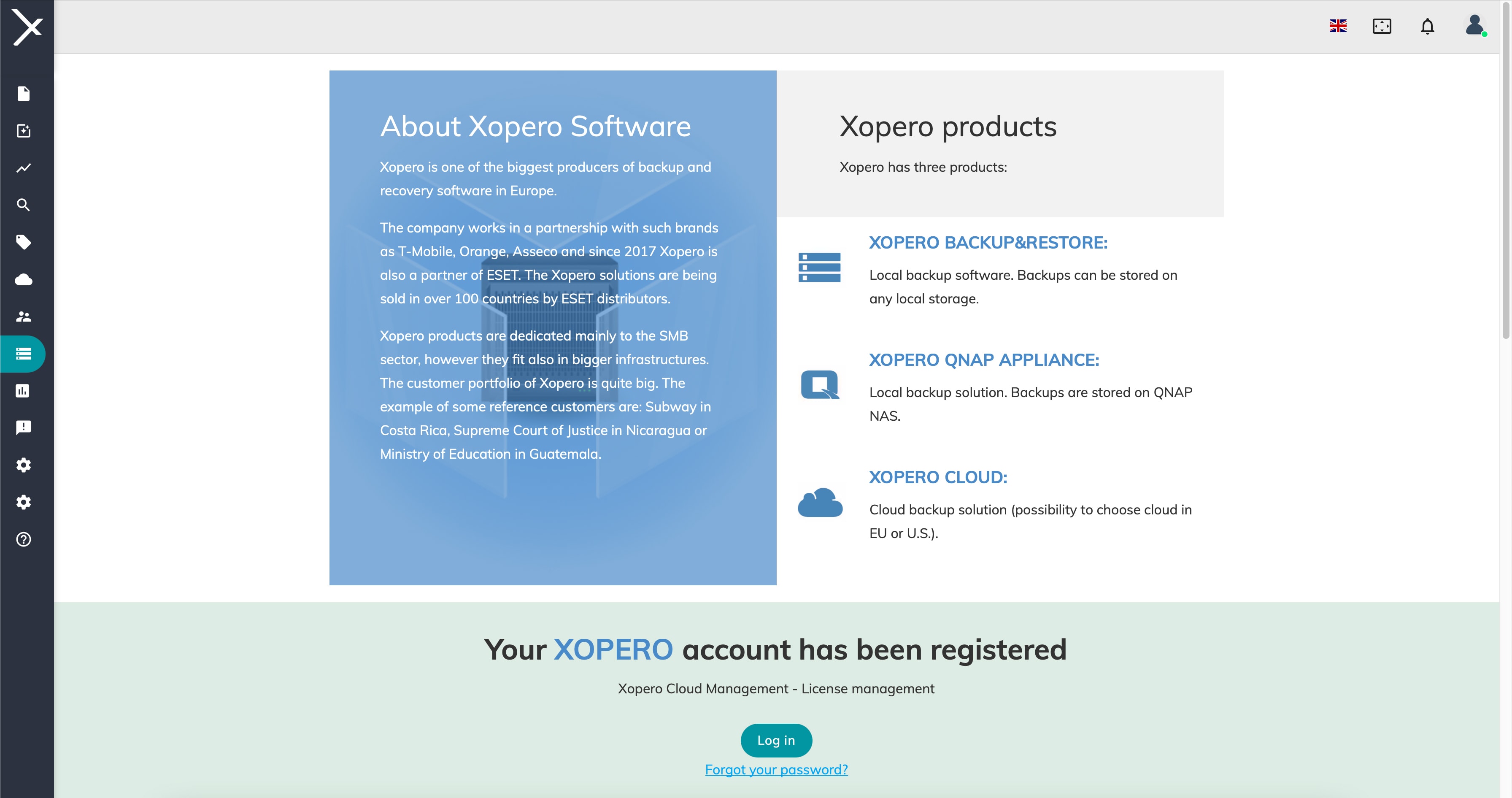Click 'Xopero has three products:' text

point(923,168)
